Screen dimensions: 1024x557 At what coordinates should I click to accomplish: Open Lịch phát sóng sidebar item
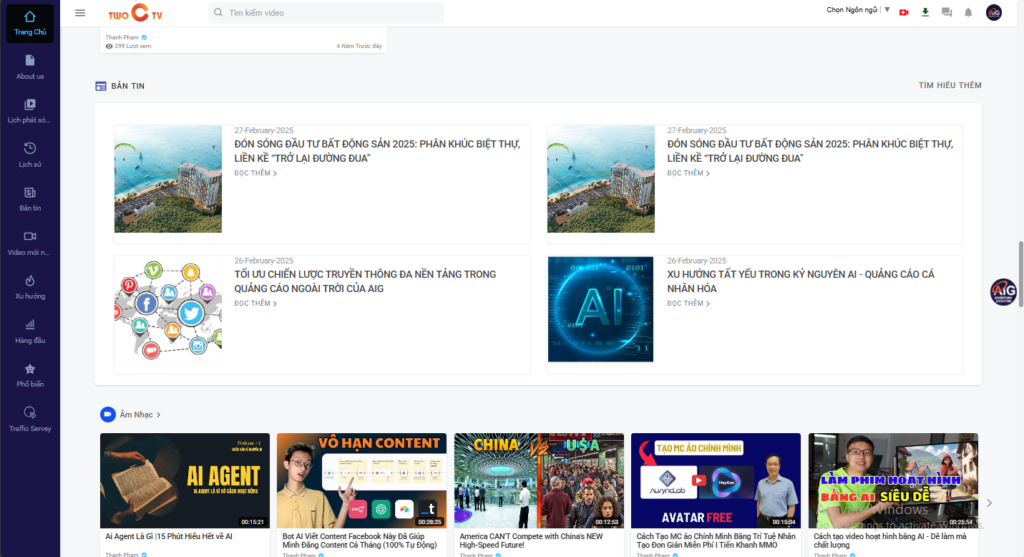(30, 111)
